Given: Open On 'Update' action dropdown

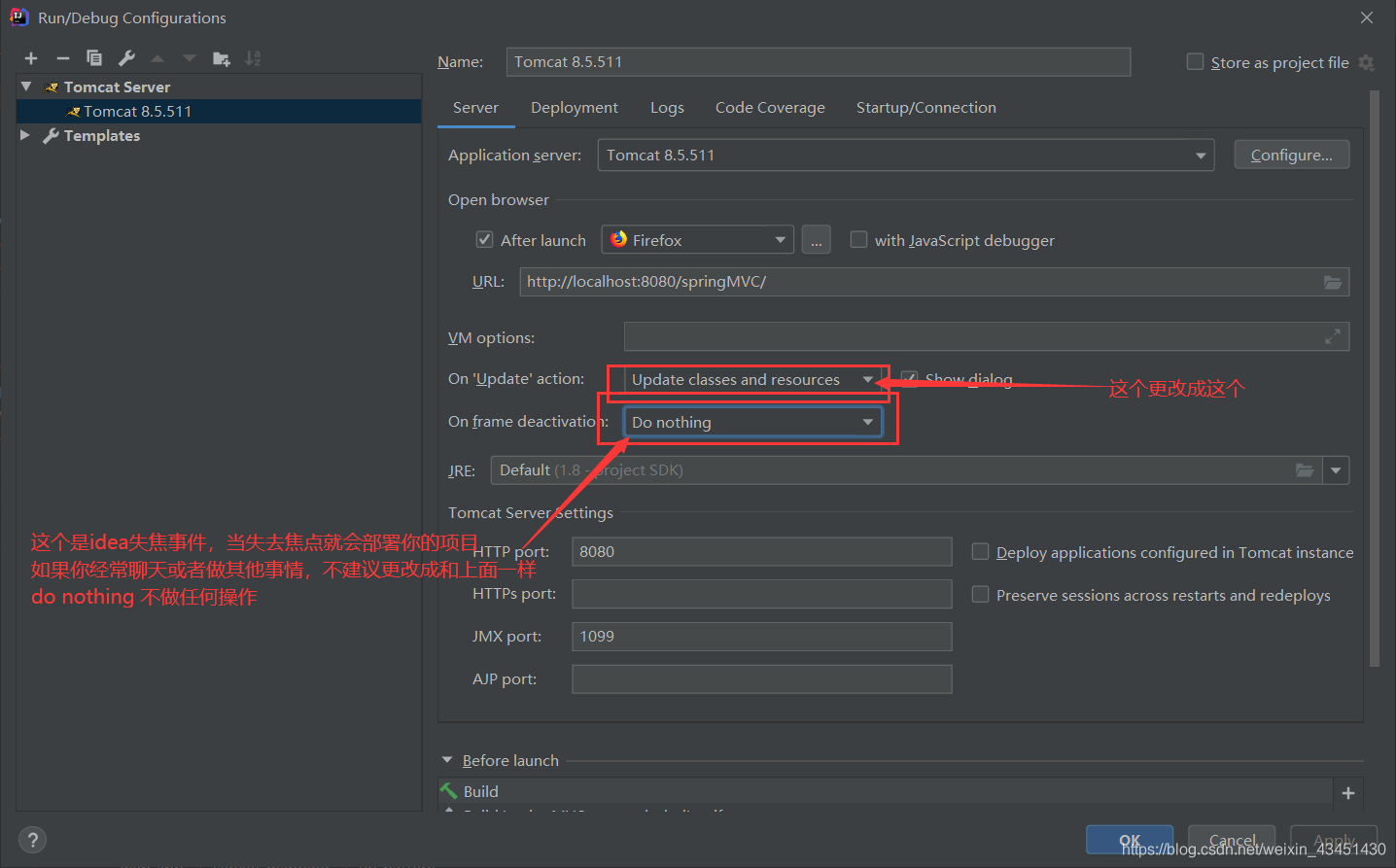Looking at the screenshot, I should (753, 379).
